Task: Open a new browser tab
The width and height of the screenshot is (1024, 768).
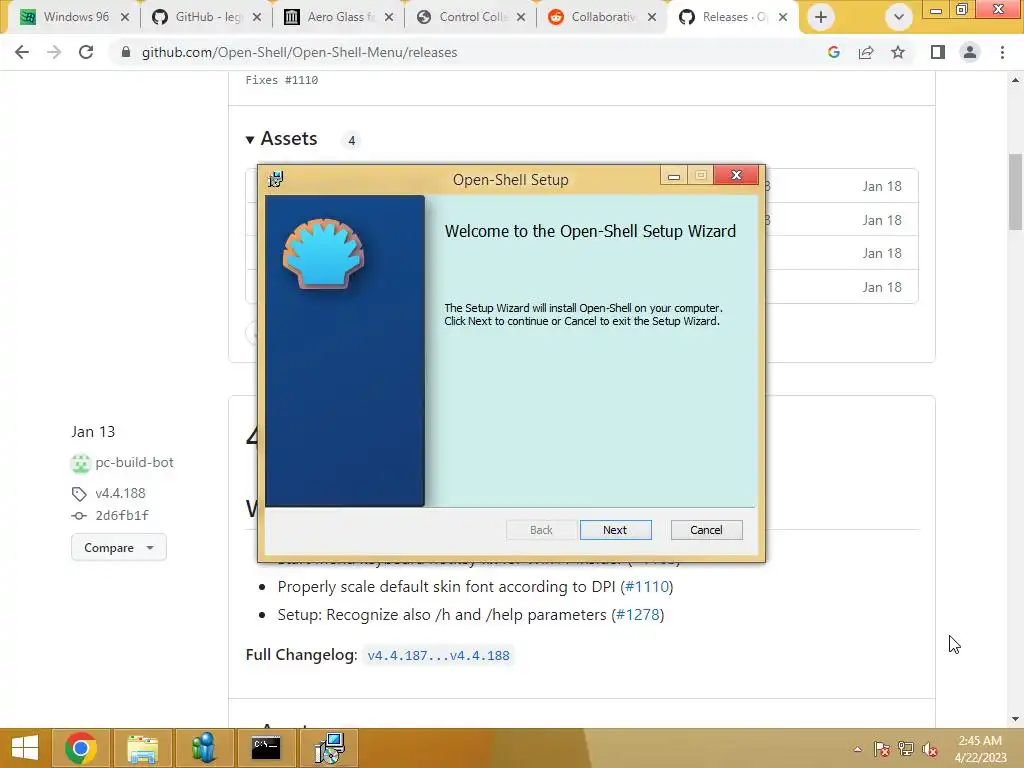Action: click(x=821, y=17)
